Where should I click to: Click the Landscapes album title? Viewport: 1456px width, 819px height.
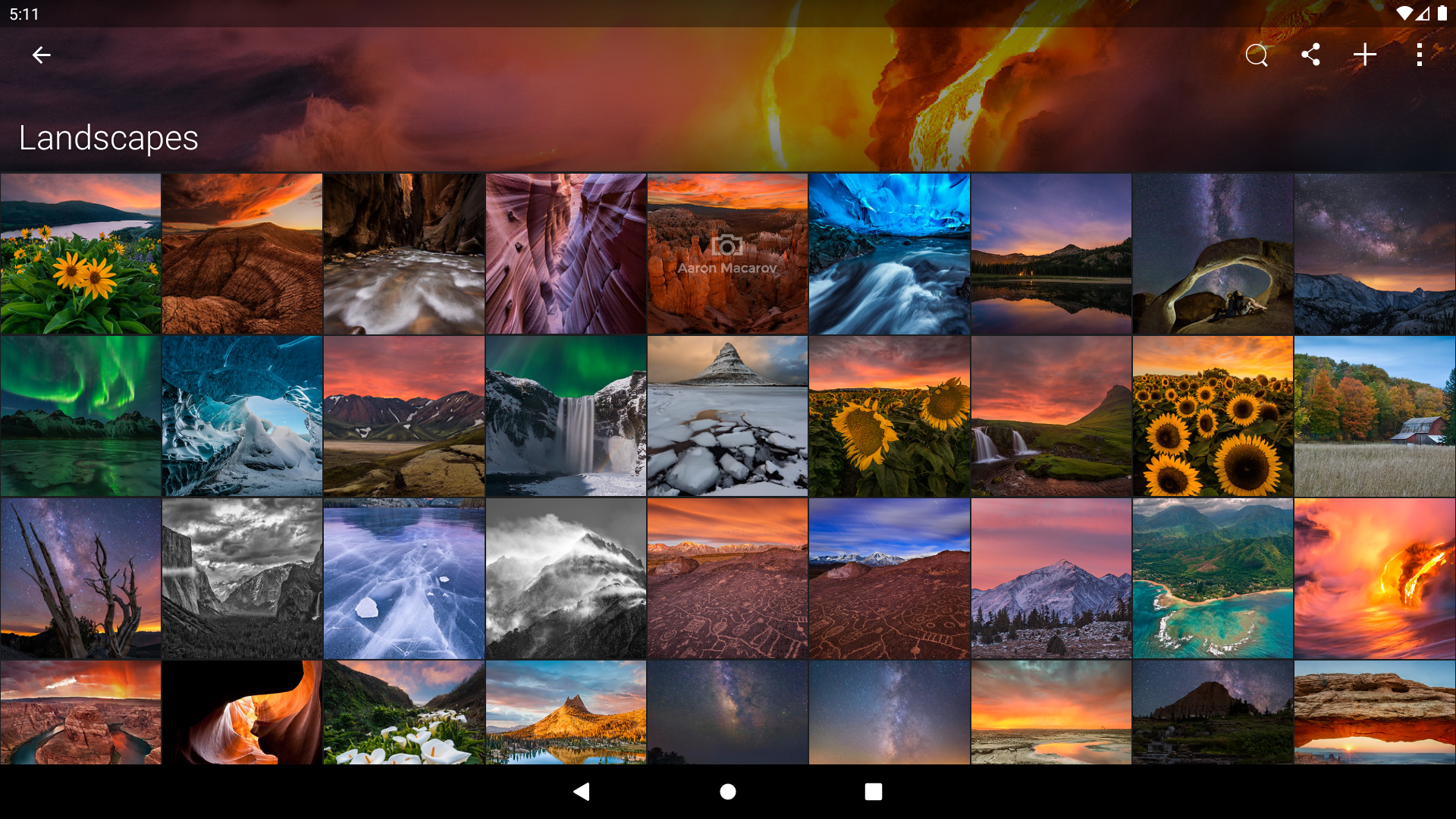coord(108,138)
